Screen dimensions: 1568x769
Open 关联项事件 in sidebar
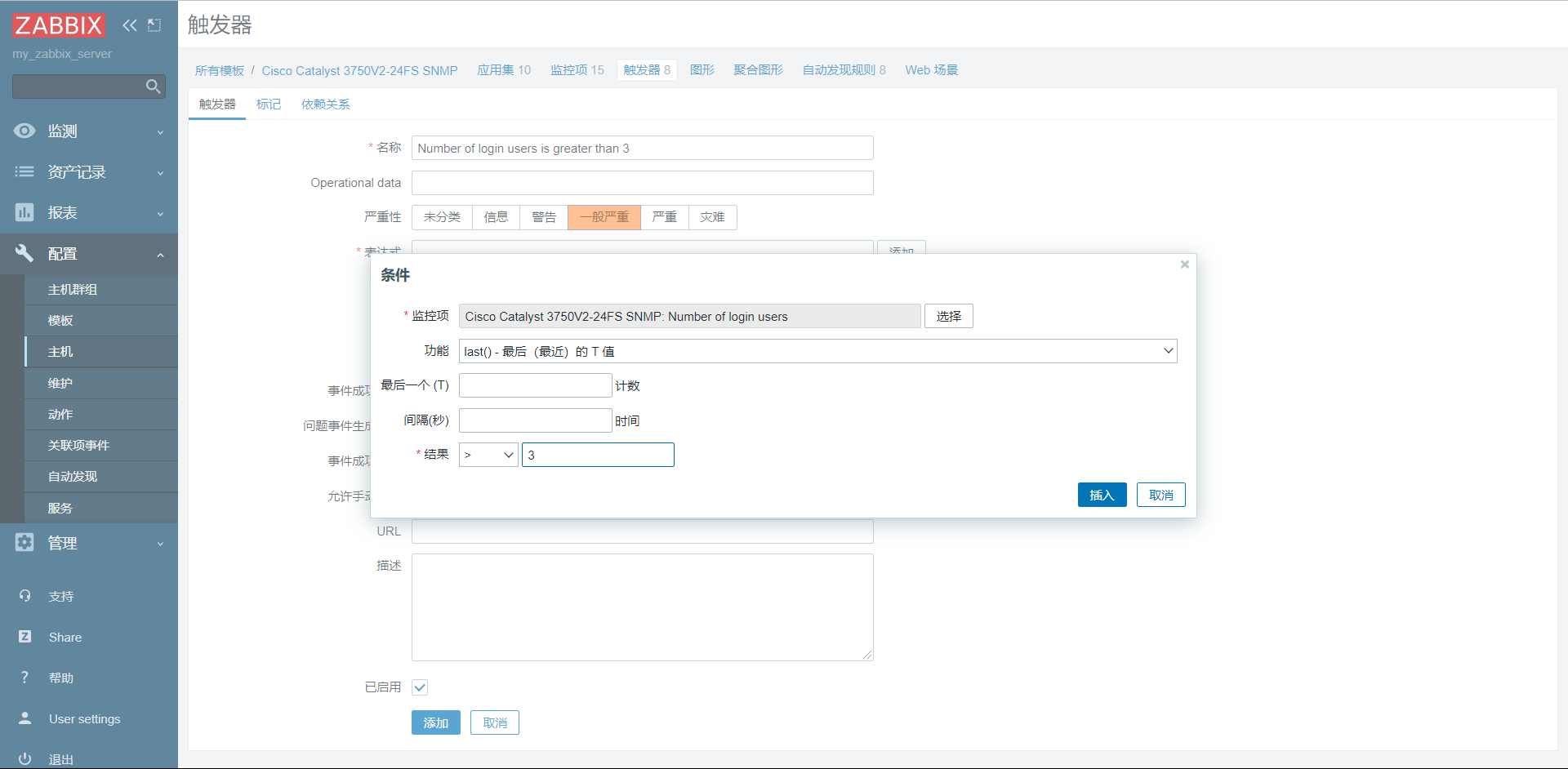pos(101,446)
